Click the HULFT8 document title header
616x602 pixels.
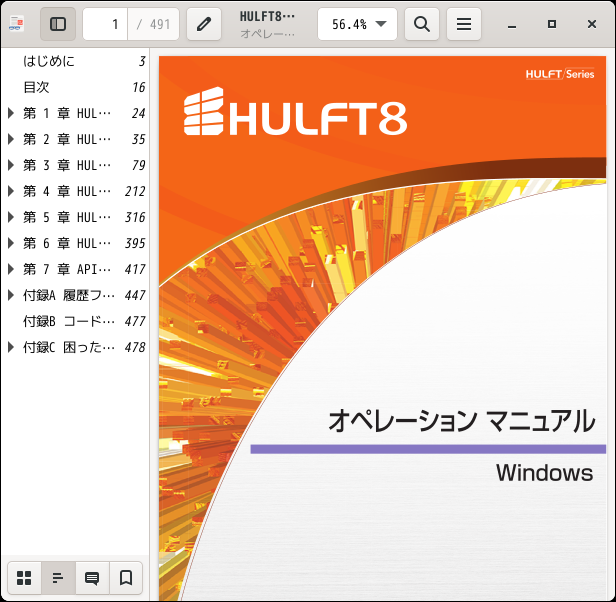click(x=268, y=17)
